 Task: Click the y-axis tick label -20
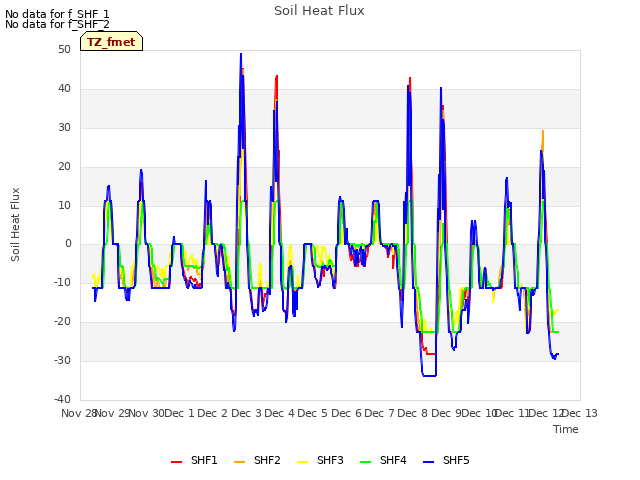point(62,322)
